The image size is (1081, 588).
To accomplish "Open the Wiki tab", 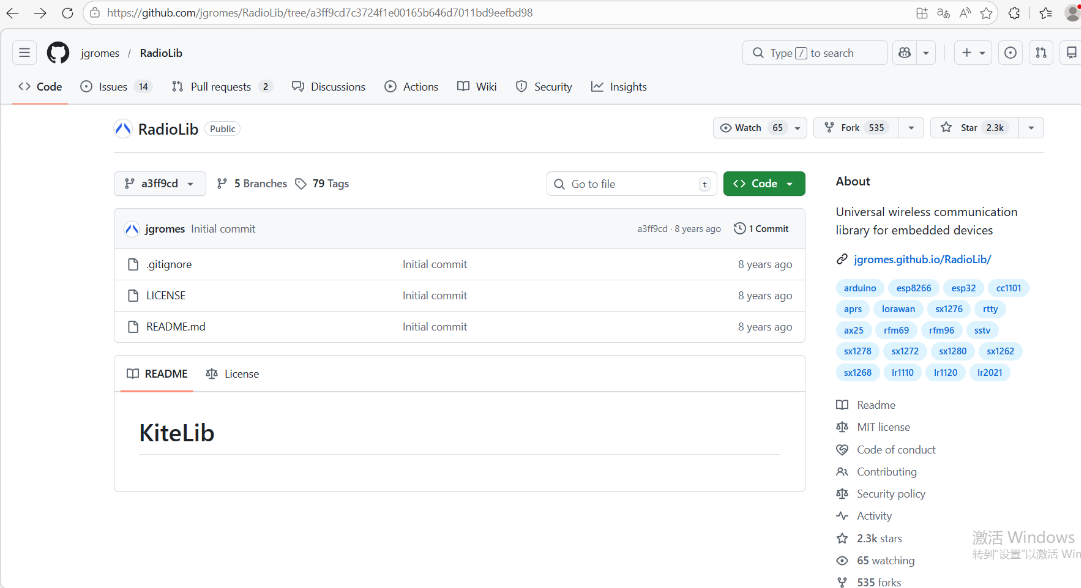I will click(476, 87).
